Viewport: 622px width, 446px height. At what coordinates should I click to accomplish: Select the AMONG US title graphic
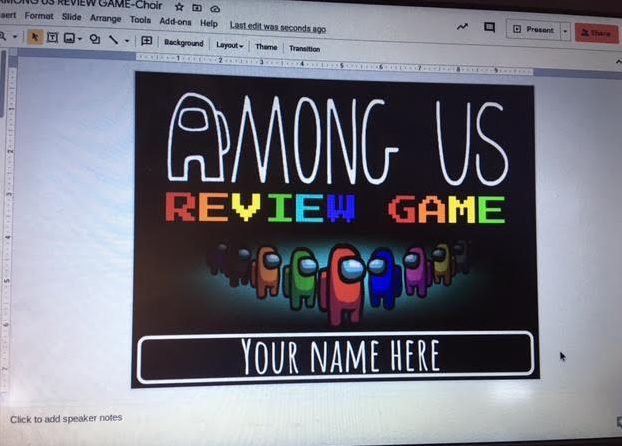coord(338,139)
